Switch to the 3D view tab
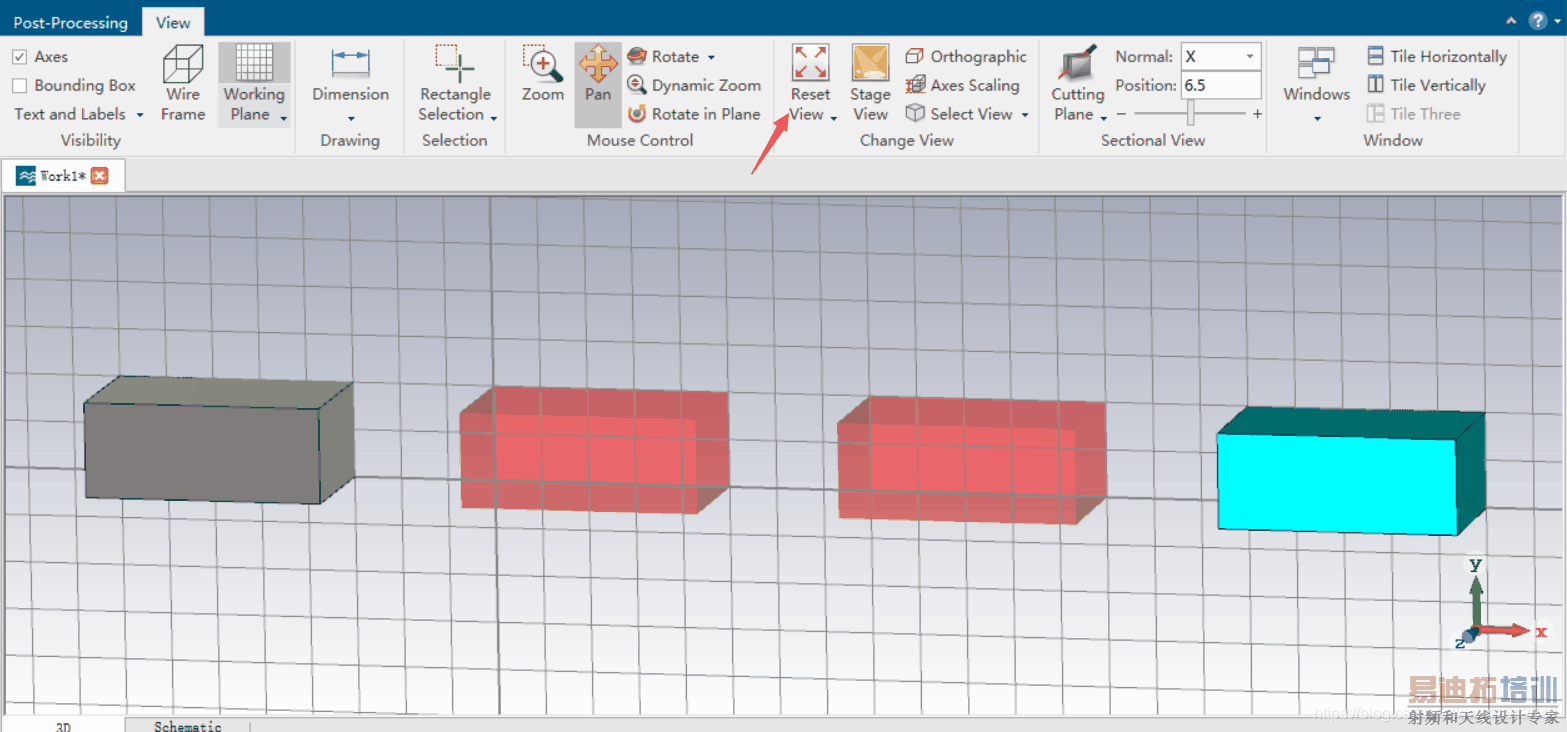The image size is (1567, 732). coord(63,725)
